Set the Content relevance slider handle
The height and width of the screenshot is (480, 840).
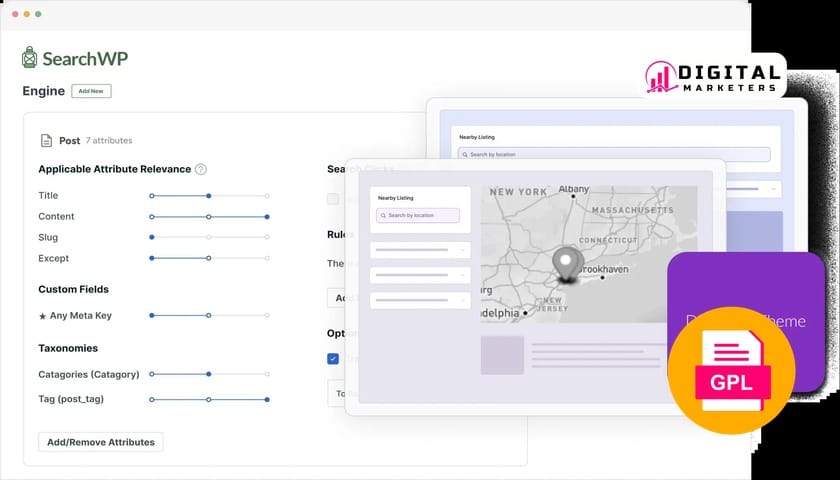pos(267,217)
